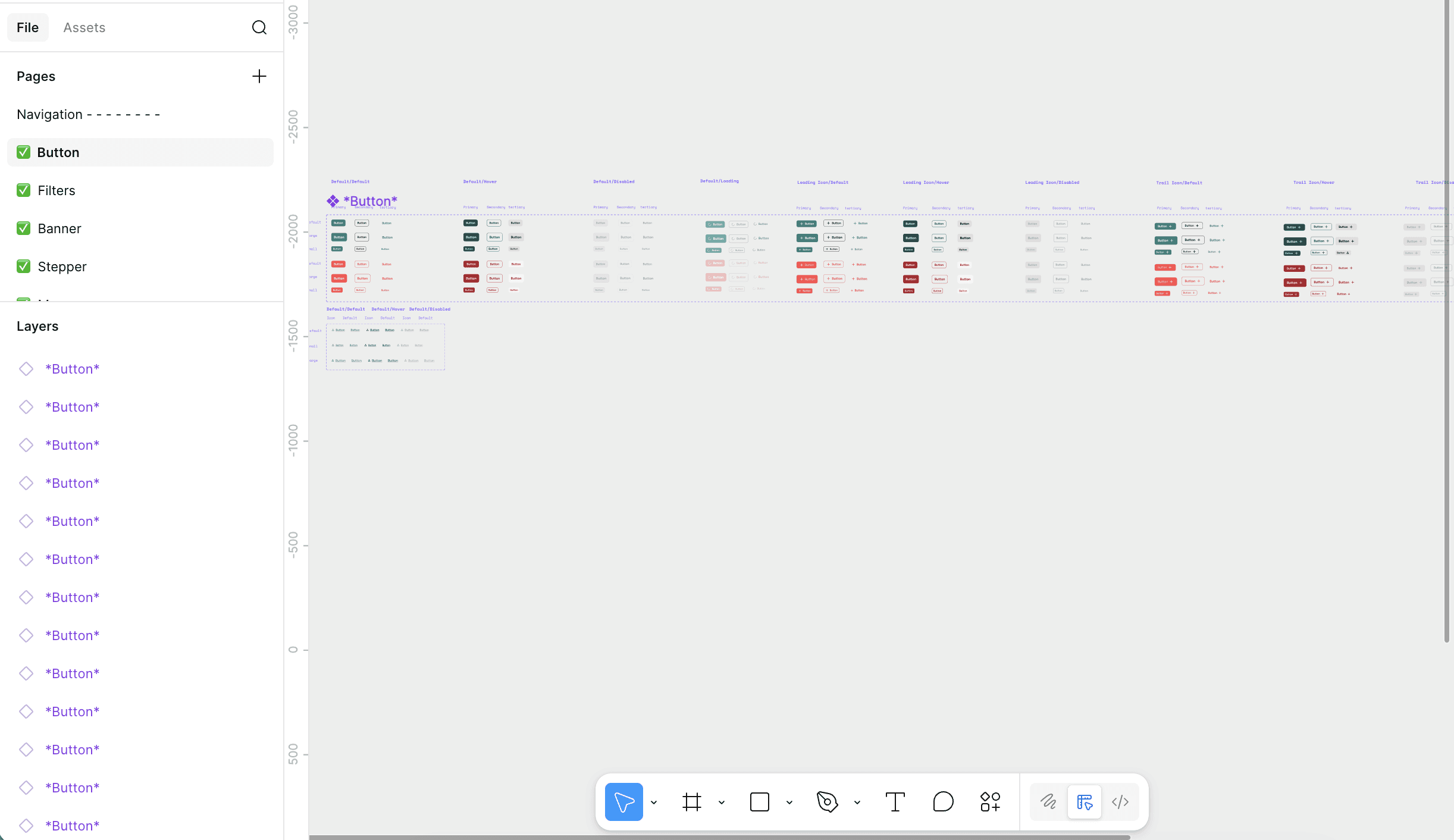Click the search icon in sidebar
Screen dimensions: 1454x840
pos(259,27)
